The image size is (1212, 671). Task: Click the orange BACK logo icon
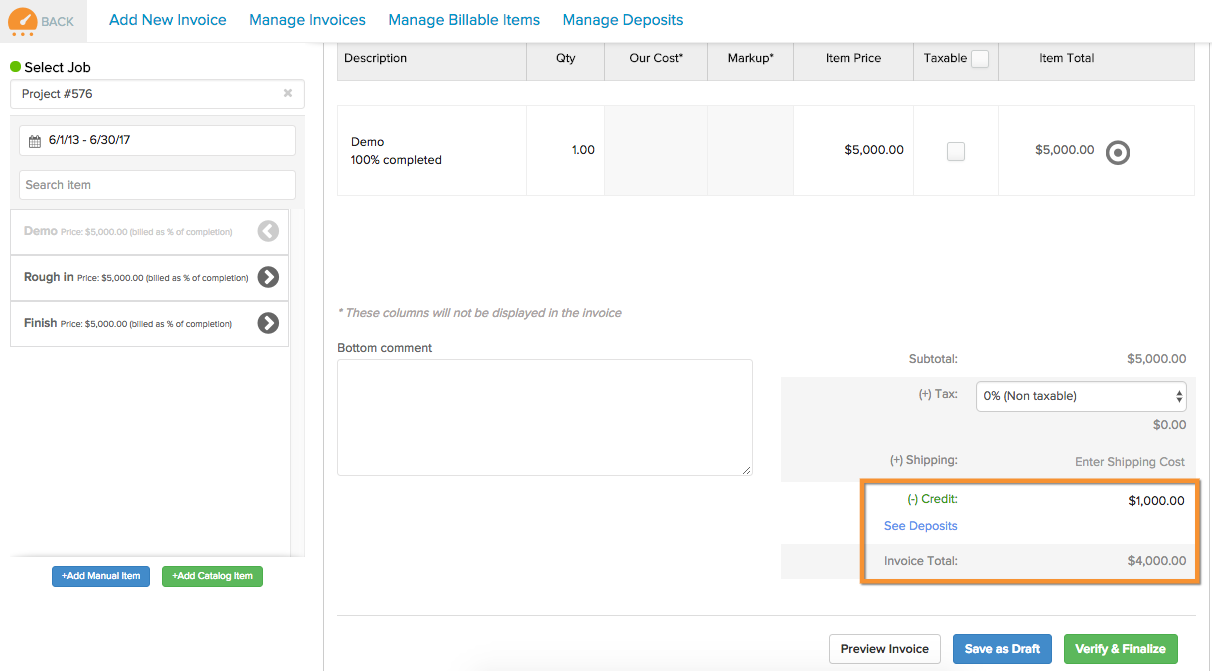point(22,20)
